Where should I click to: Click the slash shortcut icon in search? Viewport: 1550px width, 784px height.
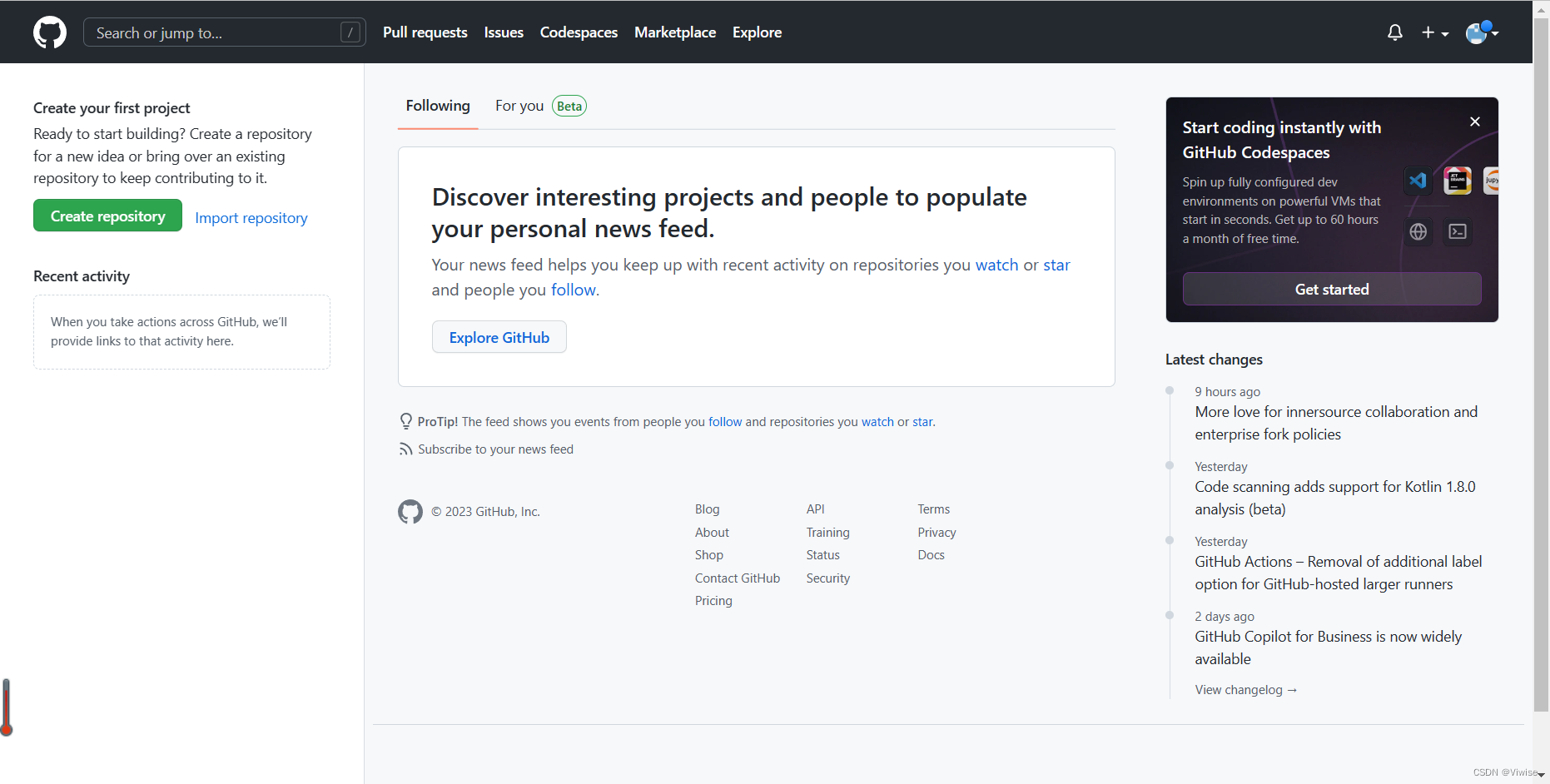click(350, 32)
